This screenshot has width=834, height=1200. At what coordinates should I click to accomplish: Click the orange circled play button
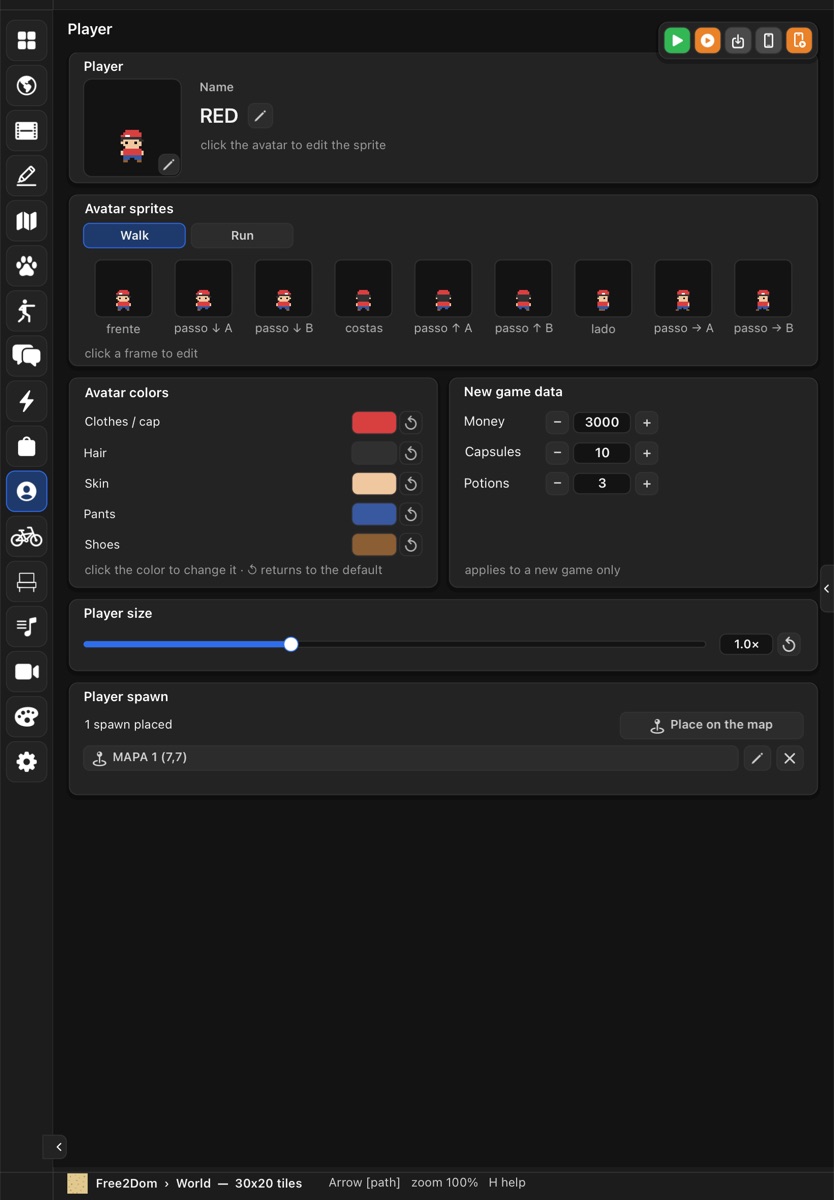[707, 40]
